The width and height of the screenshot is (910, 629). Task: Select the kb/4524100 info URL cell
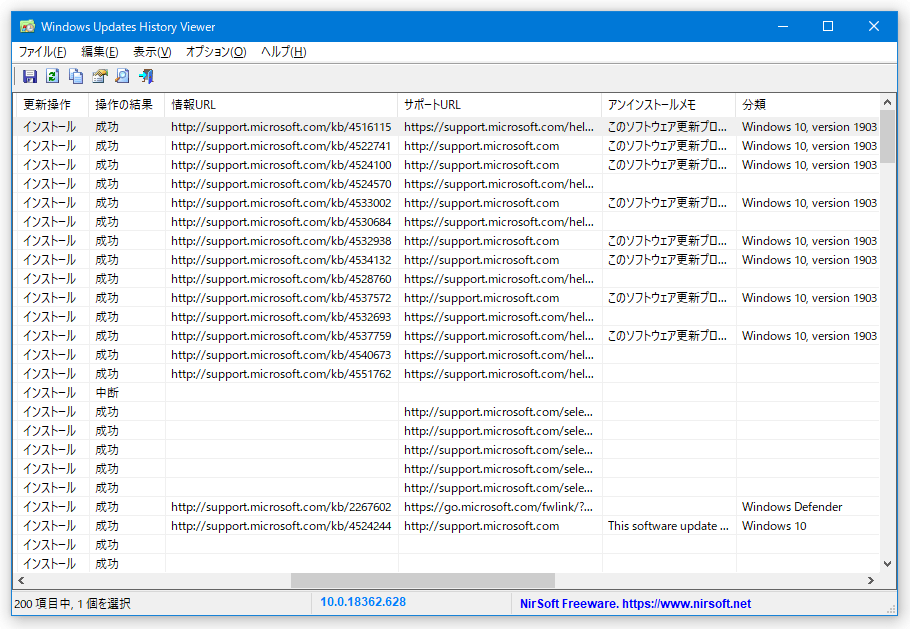pyautogui.click(x=281, y=165)
